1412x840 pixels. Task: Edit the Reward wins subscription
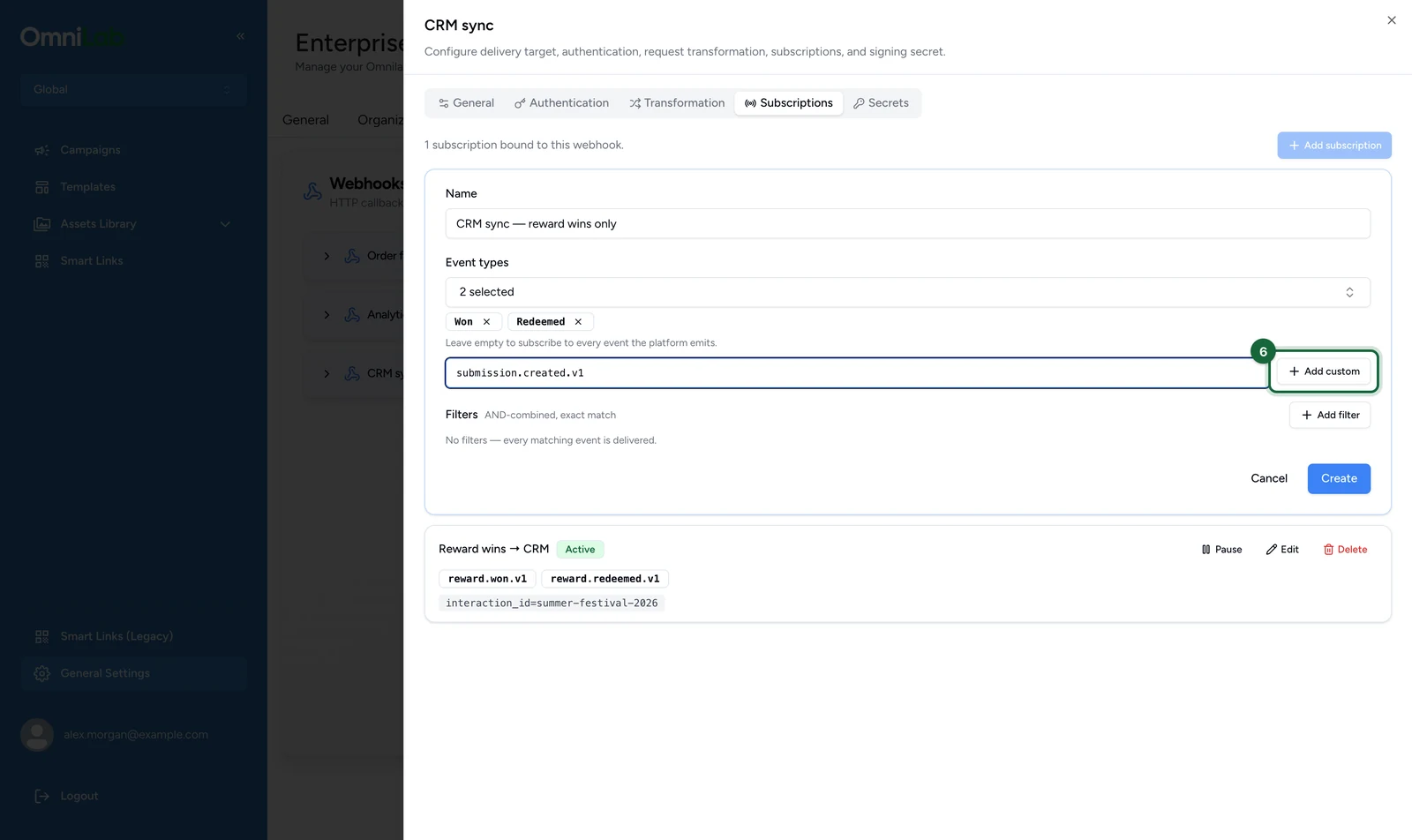(1282, 550)
